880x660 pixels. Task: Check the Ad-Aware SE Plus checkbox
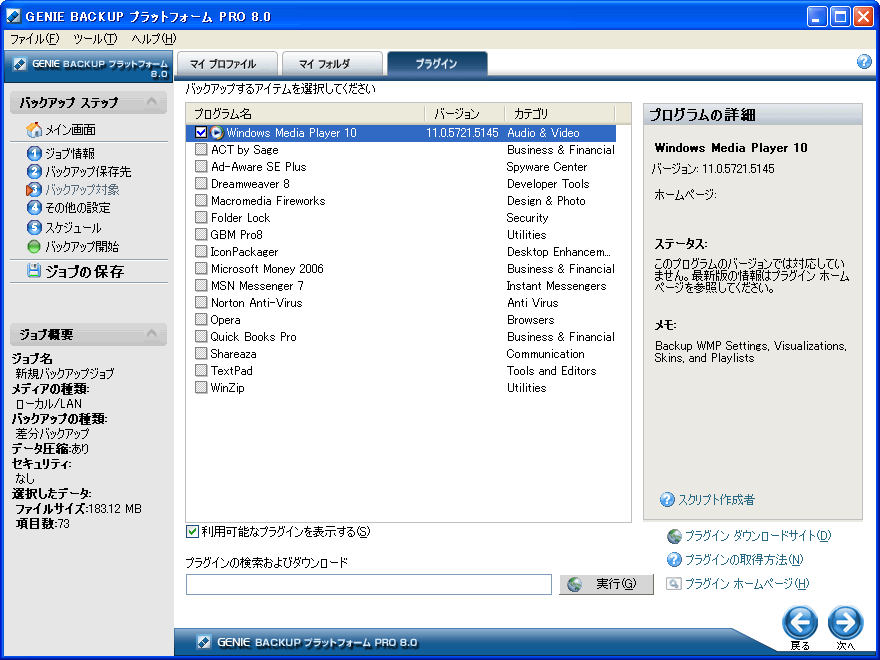[x=201, y=166]
